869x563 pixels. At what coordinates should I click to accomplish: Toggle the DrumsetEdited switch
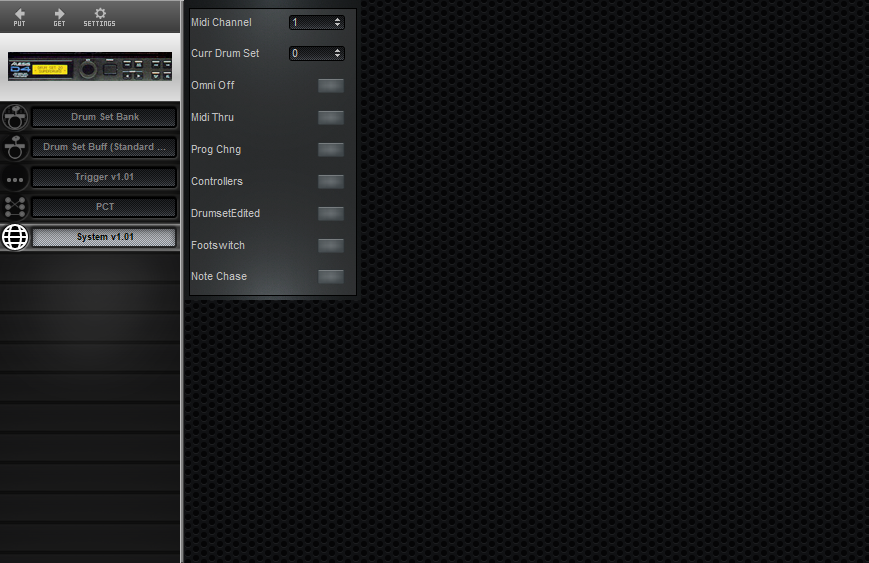point(331,214)
